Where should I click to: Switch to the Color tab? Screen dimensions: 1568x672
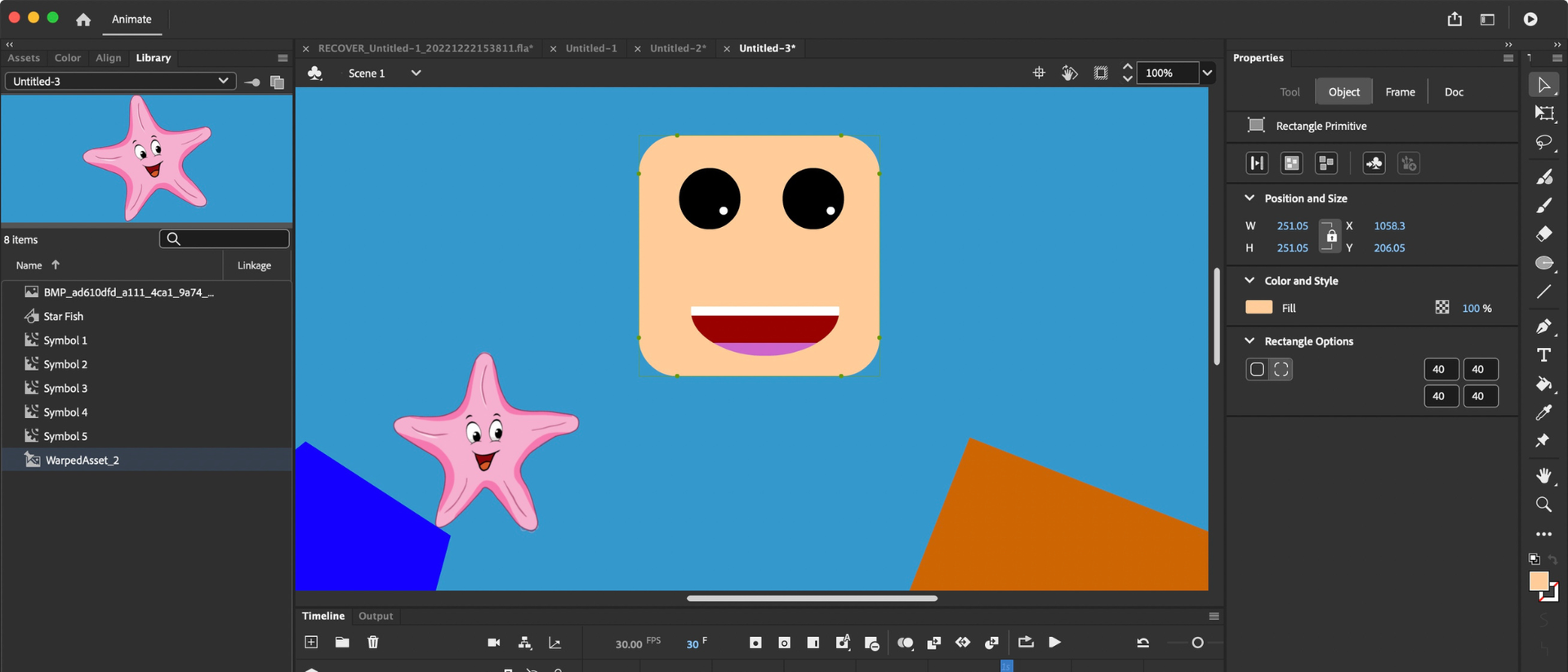tap(68, 58)
